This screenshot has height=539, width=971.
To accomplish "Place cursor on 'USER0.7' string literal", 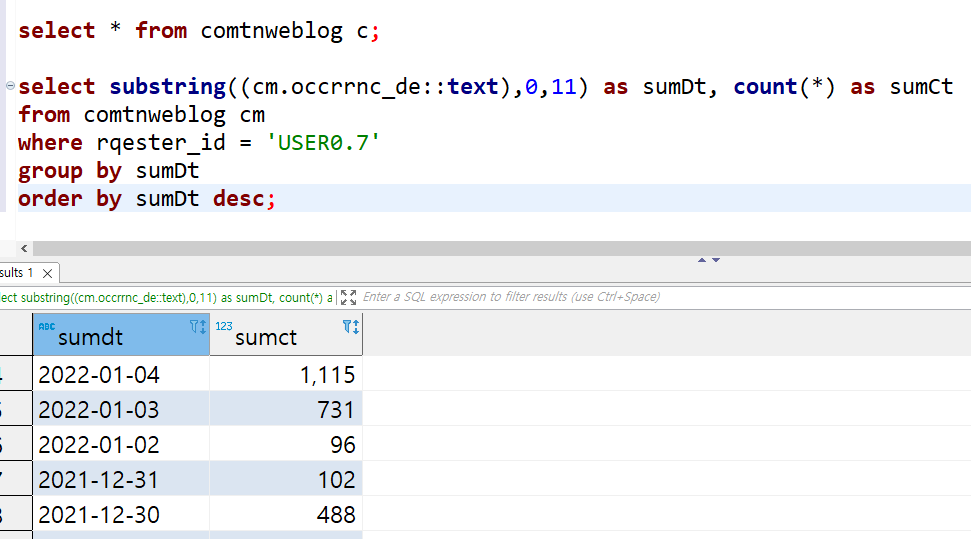I will [323, 142].
